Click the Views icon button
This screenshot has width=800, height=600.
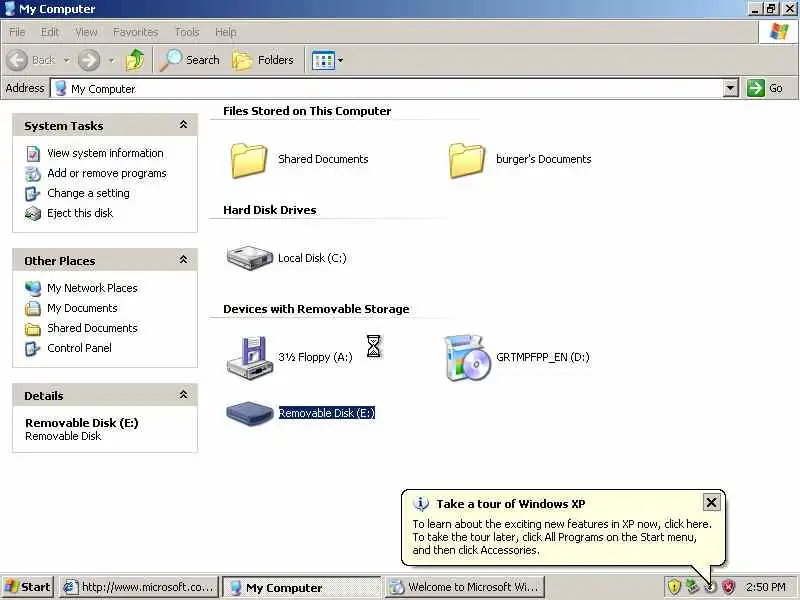coord(323,61)
